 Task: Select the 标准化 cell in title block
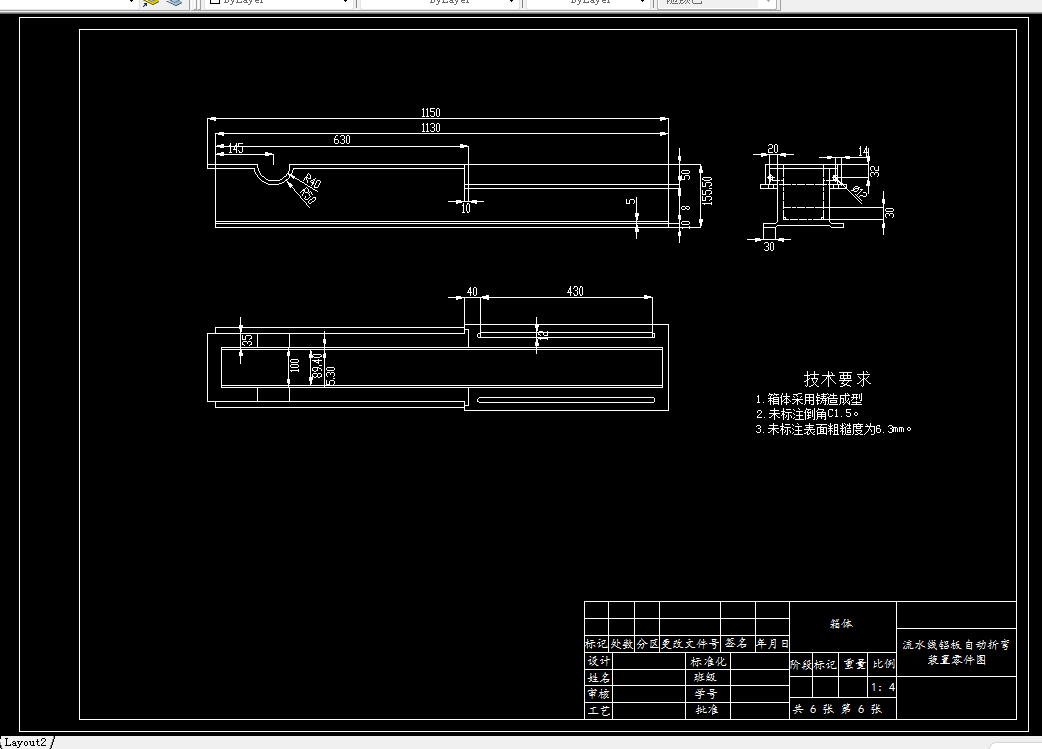coord(708,661)
